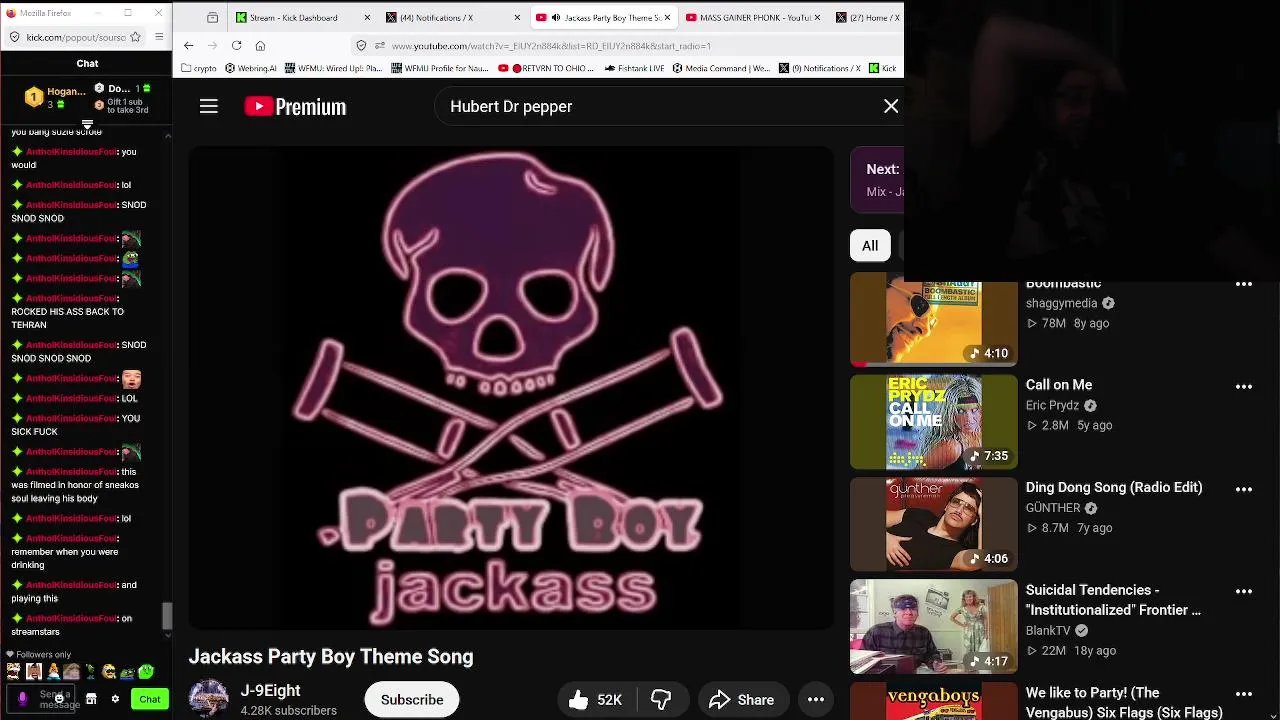Open J-9Eight channel avatar
1280x720 pixels.
pos(209,699)
